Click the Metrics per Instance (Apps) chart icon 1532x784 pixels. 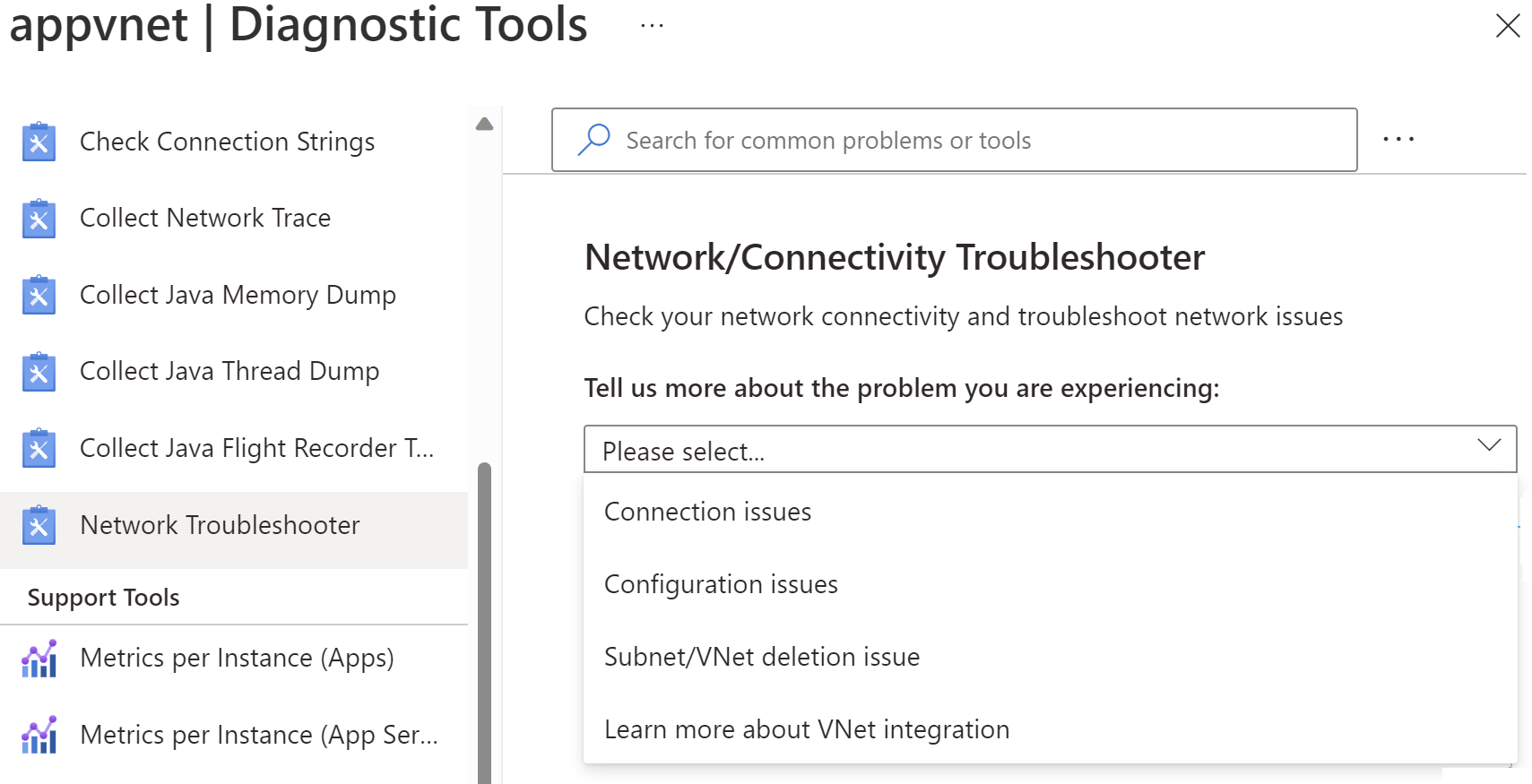[x=39, y=659]
